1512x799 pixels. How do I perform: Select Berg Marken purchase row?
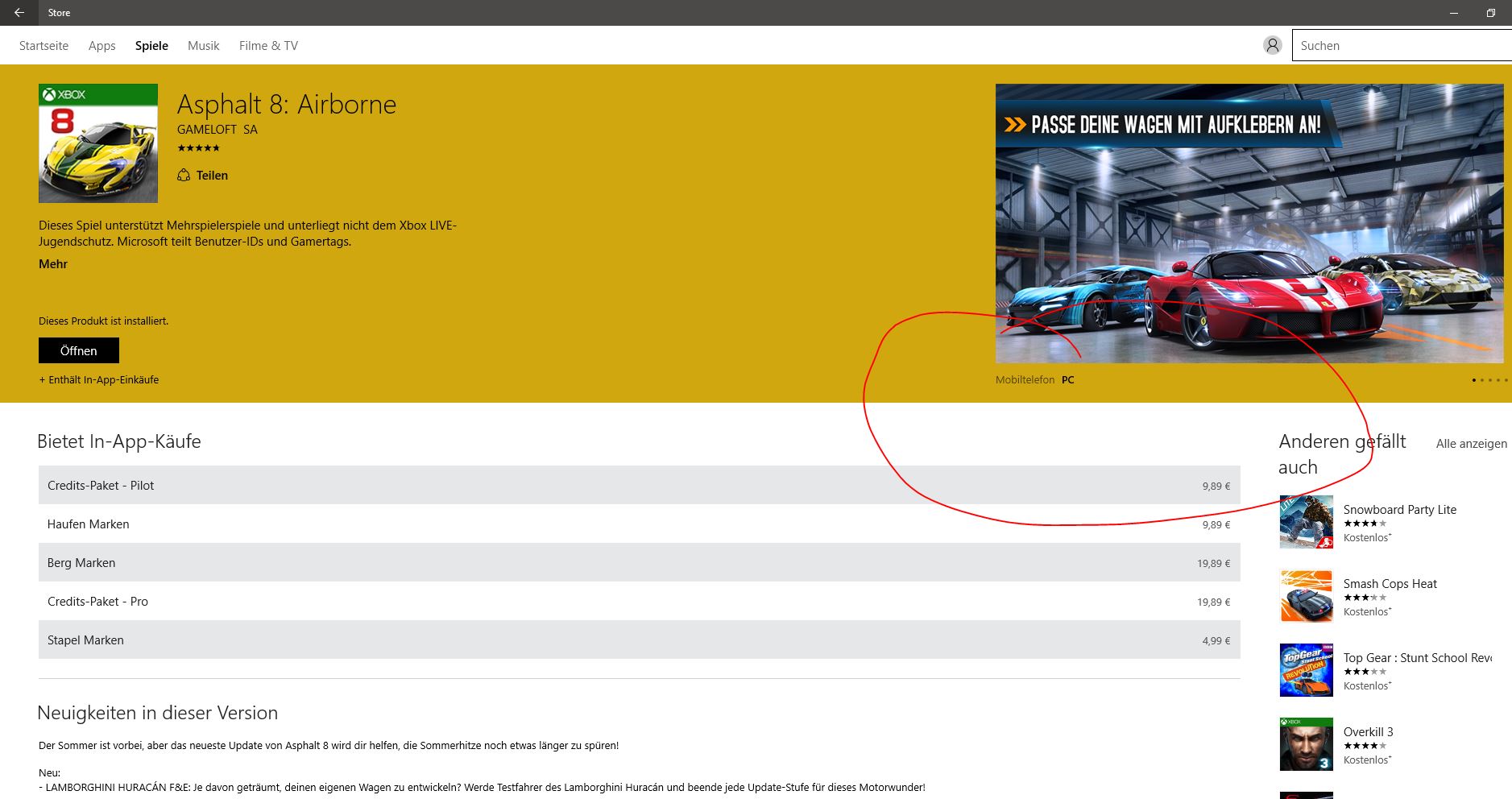[x=639, y=563]
